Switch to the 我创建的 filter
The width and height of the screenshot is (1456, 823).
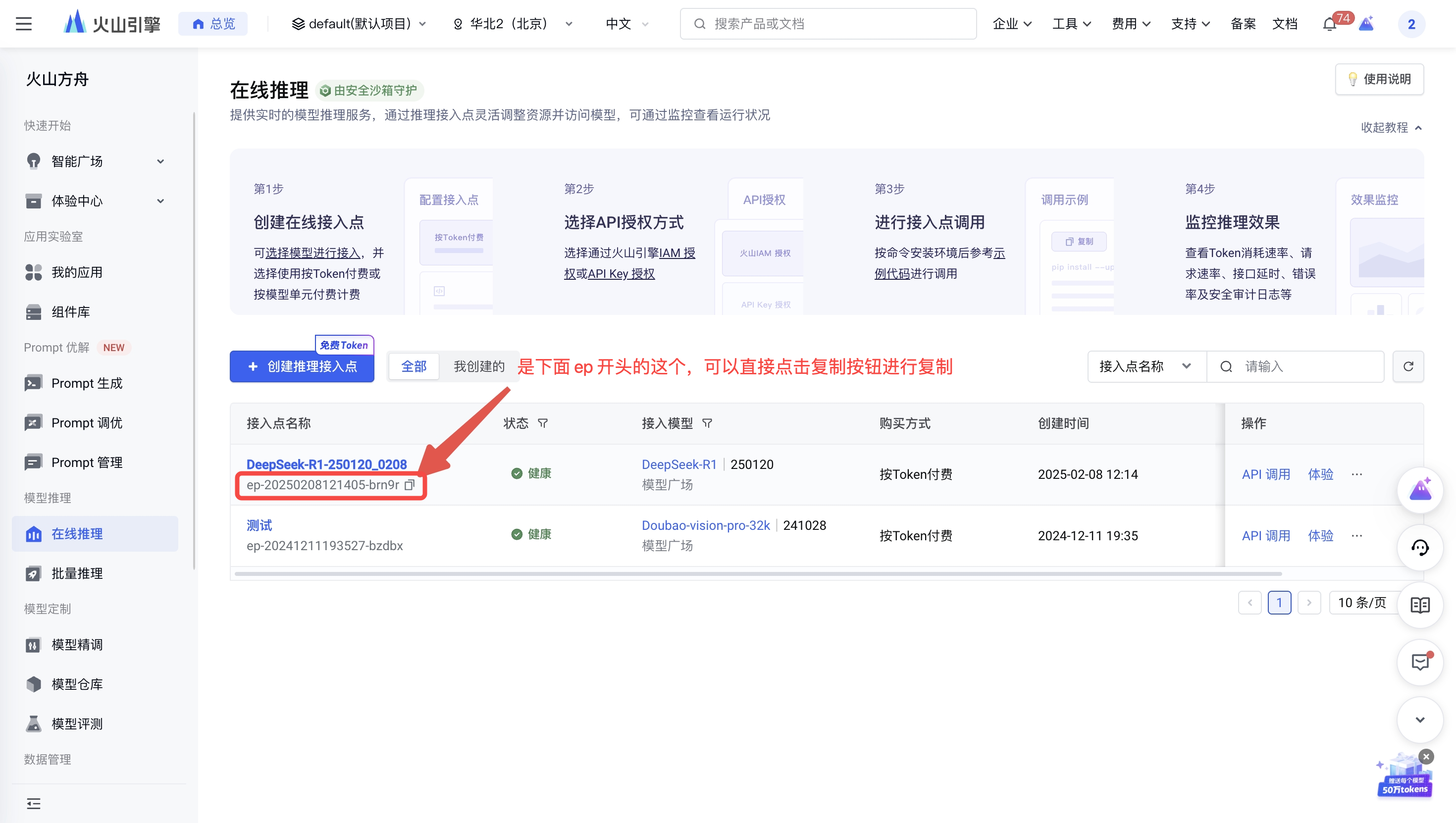[x=479, y=367]
